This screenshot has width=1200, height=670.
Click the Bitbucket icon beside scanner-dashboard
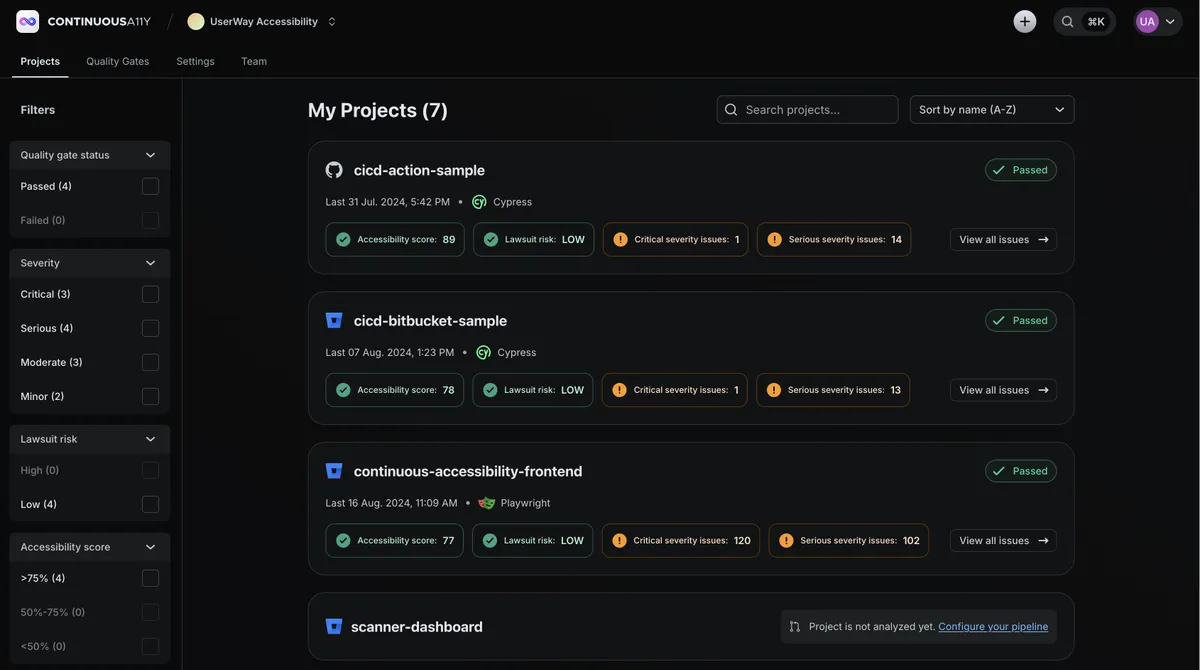334,627
